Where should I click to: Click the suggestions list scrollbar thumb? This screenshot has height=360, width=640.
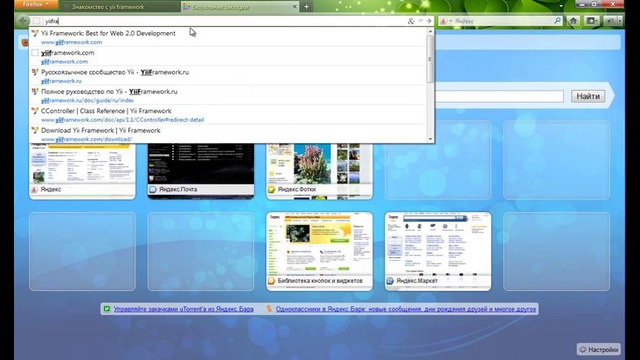pyautogui.click(x=430, y=59)
